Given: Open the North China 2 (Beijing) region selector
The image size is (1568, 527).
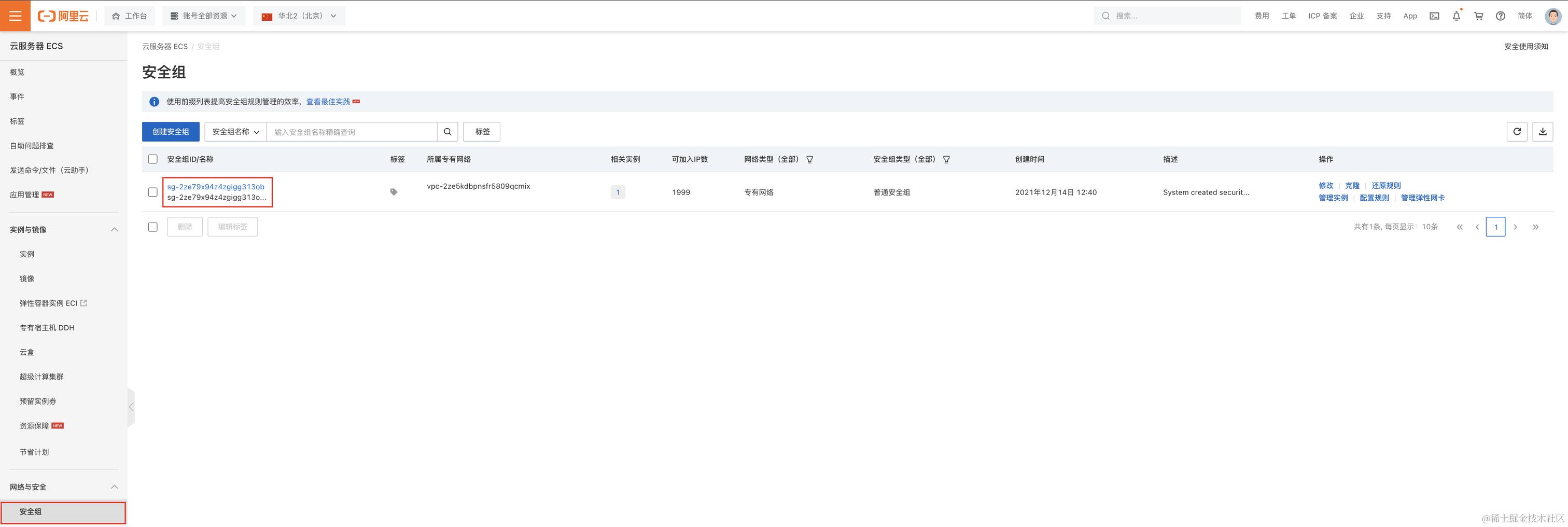Looking at the screenshot, I should 299,16.
